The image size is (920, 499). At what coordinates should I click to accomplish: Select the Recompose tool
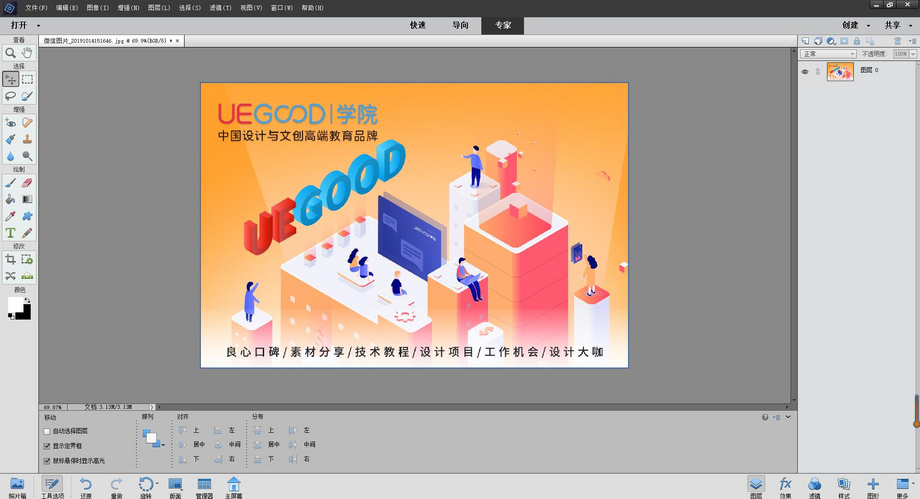(x=27, y=259)
